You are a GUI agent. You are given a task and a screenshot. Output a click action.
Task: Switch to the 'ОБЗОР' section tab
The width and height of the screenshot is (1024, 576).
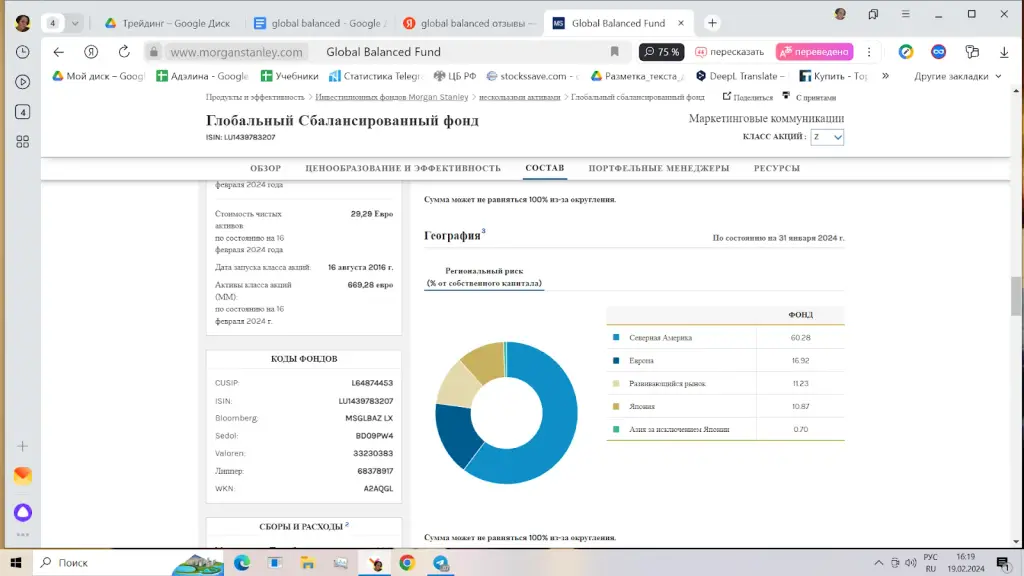(265, 168)
